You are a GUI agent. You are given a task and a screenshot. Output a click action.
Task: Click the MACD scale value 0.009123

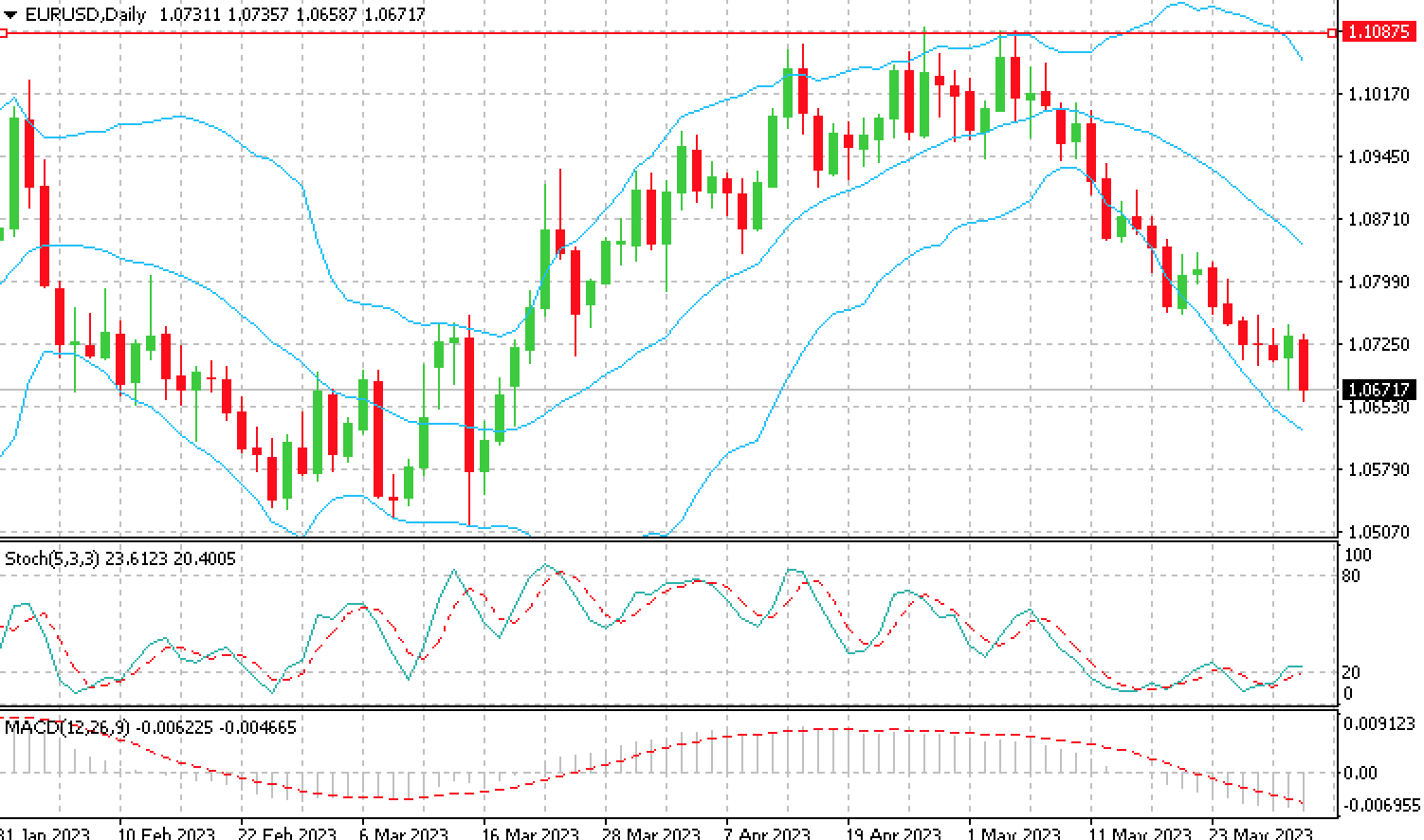(x=1380, y=723)
